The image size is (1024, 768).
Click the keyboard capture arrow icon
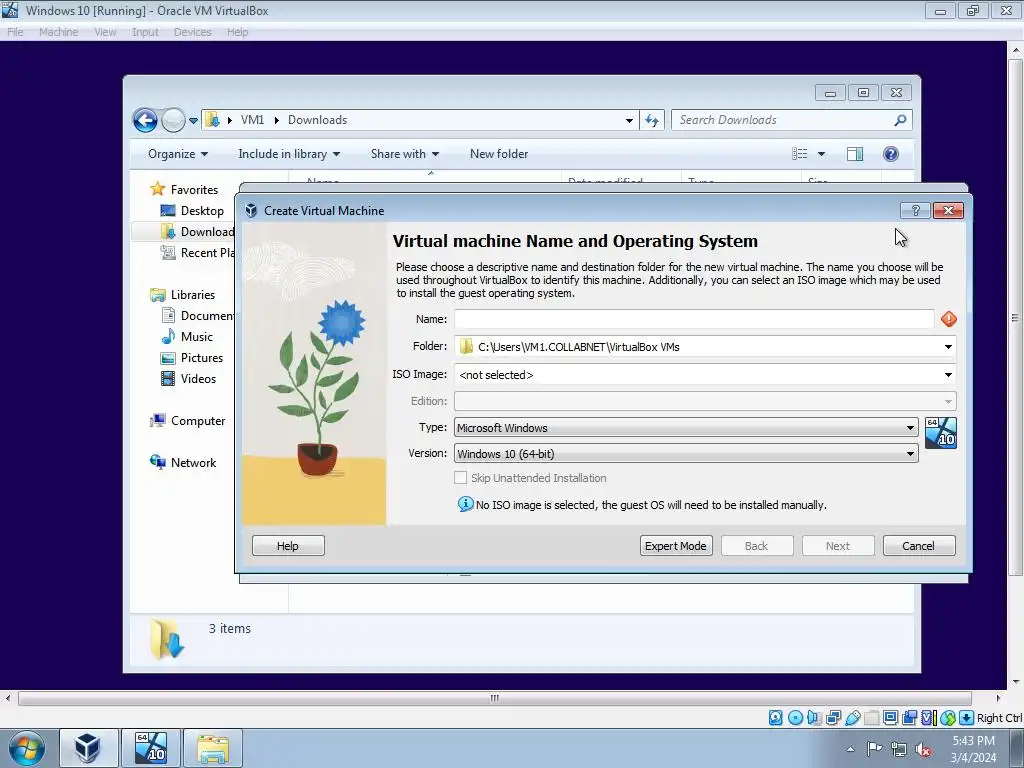click(x=967, y=718)
